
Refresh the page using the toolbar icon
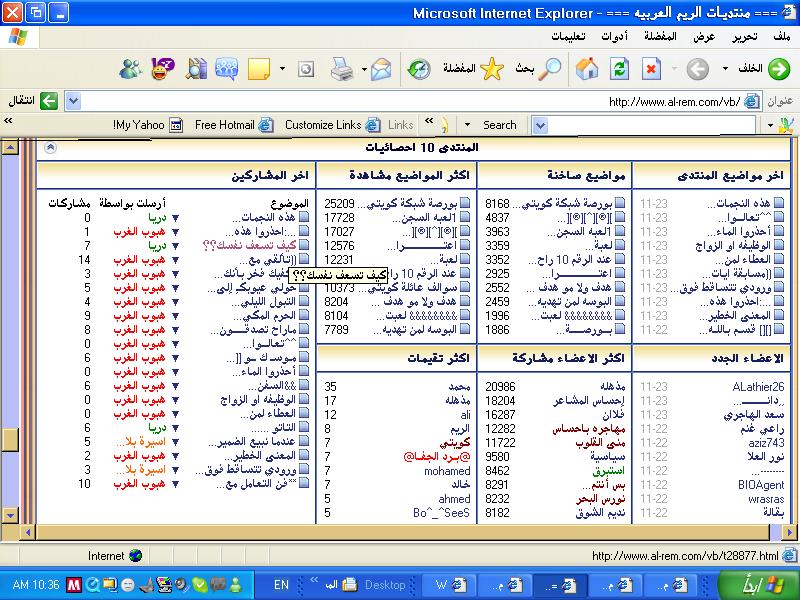point(620,69)
